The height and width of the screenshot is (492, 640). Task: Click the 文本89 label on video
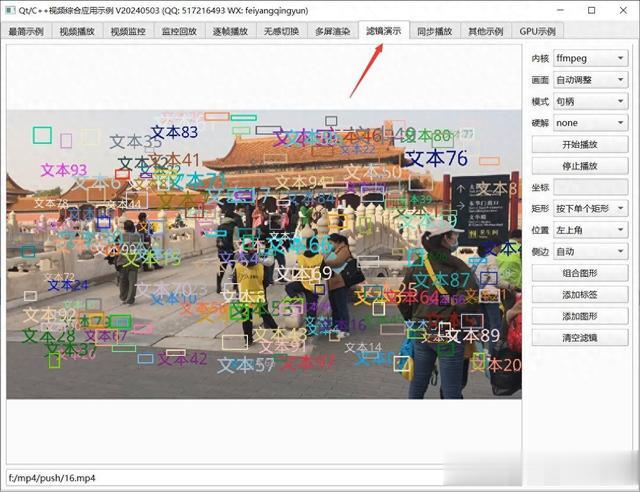point(473,335)
